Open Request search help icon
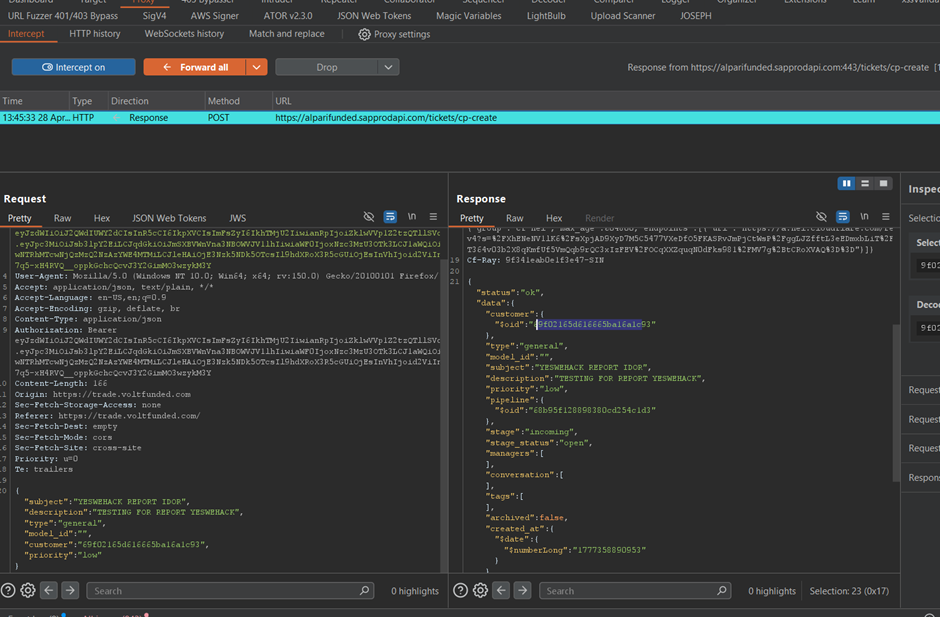 (8, 591)
